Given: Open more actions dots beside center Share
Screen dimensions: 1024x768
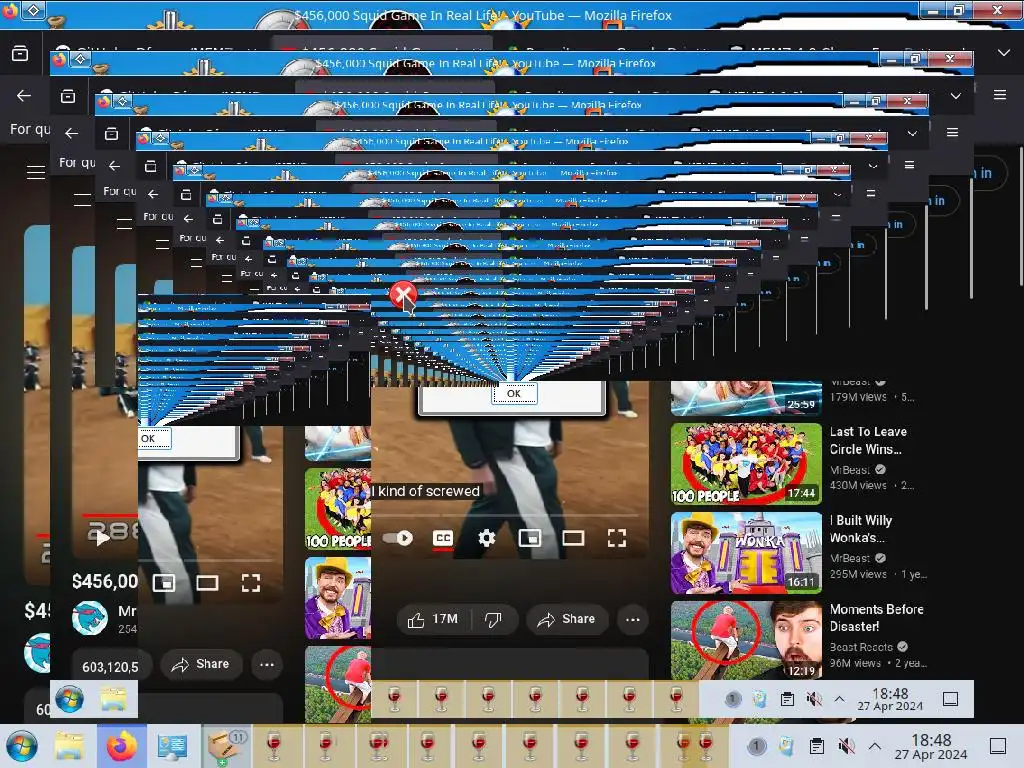Looking at the screenshot, I should point(633,619).
